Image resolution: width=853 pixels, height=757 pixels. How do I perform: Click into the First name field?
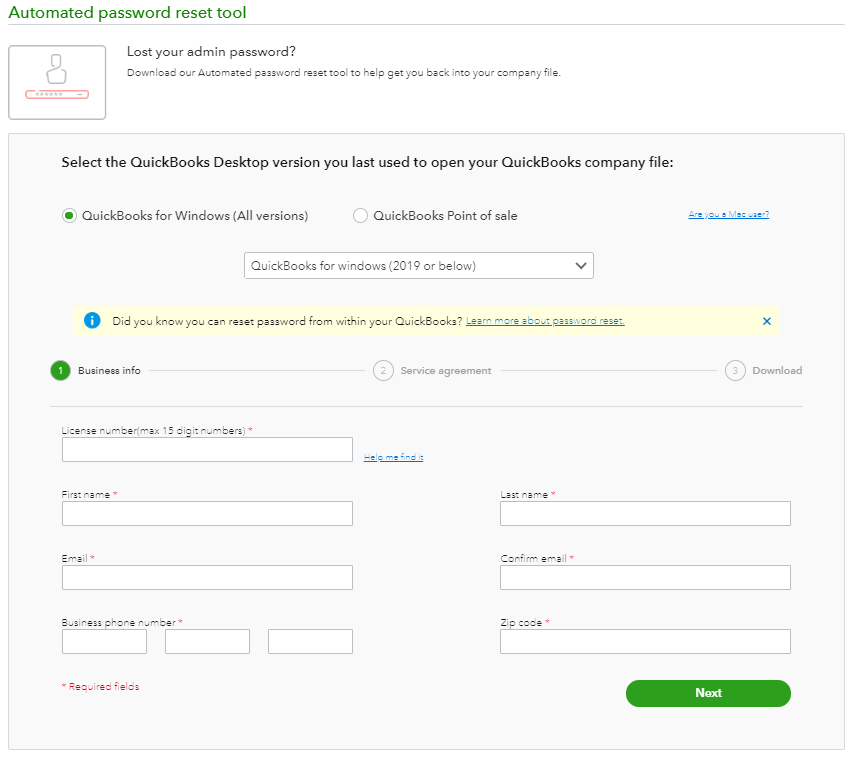pos(207,513)
